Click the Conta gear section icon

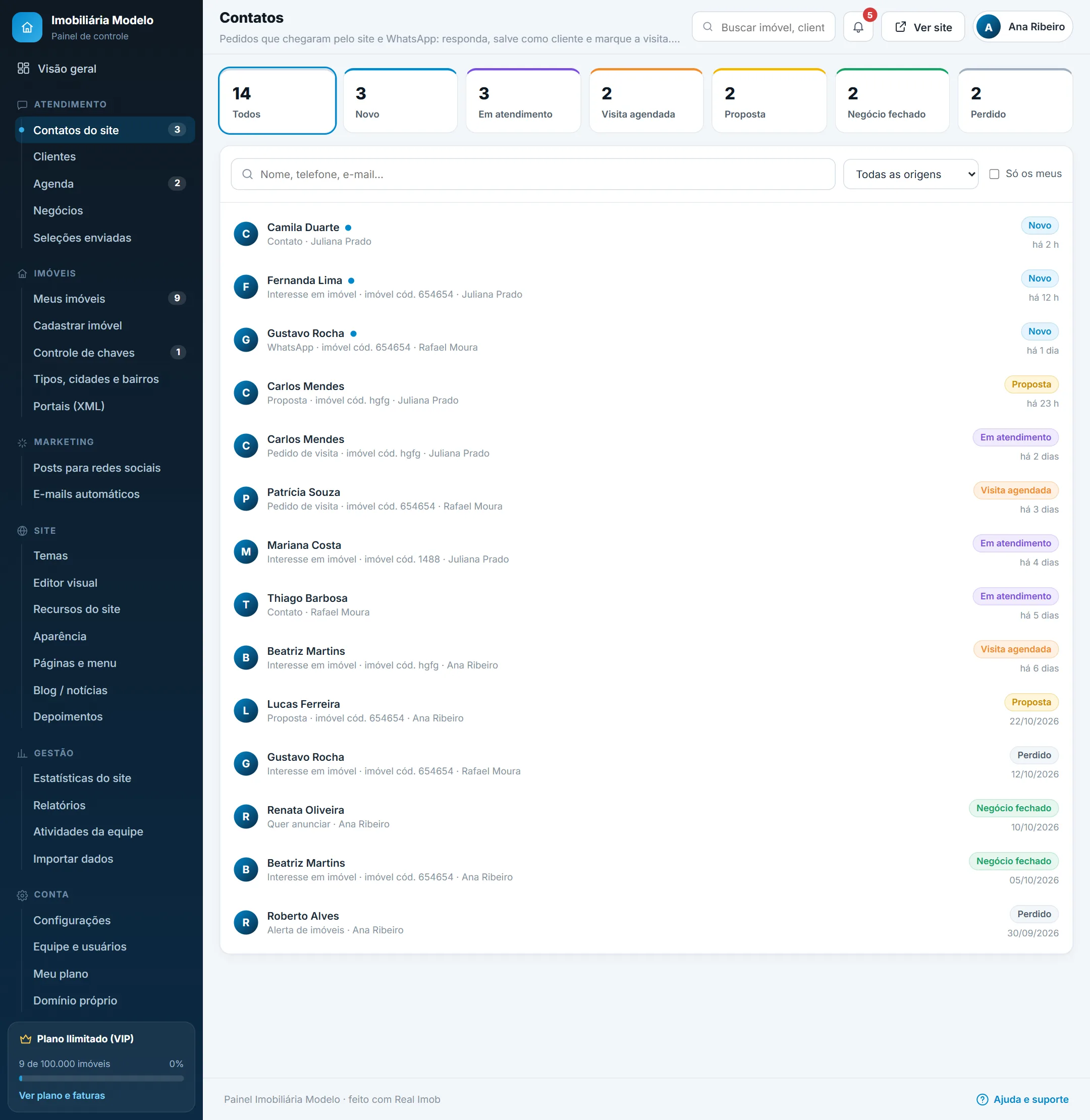coord(22,895)
